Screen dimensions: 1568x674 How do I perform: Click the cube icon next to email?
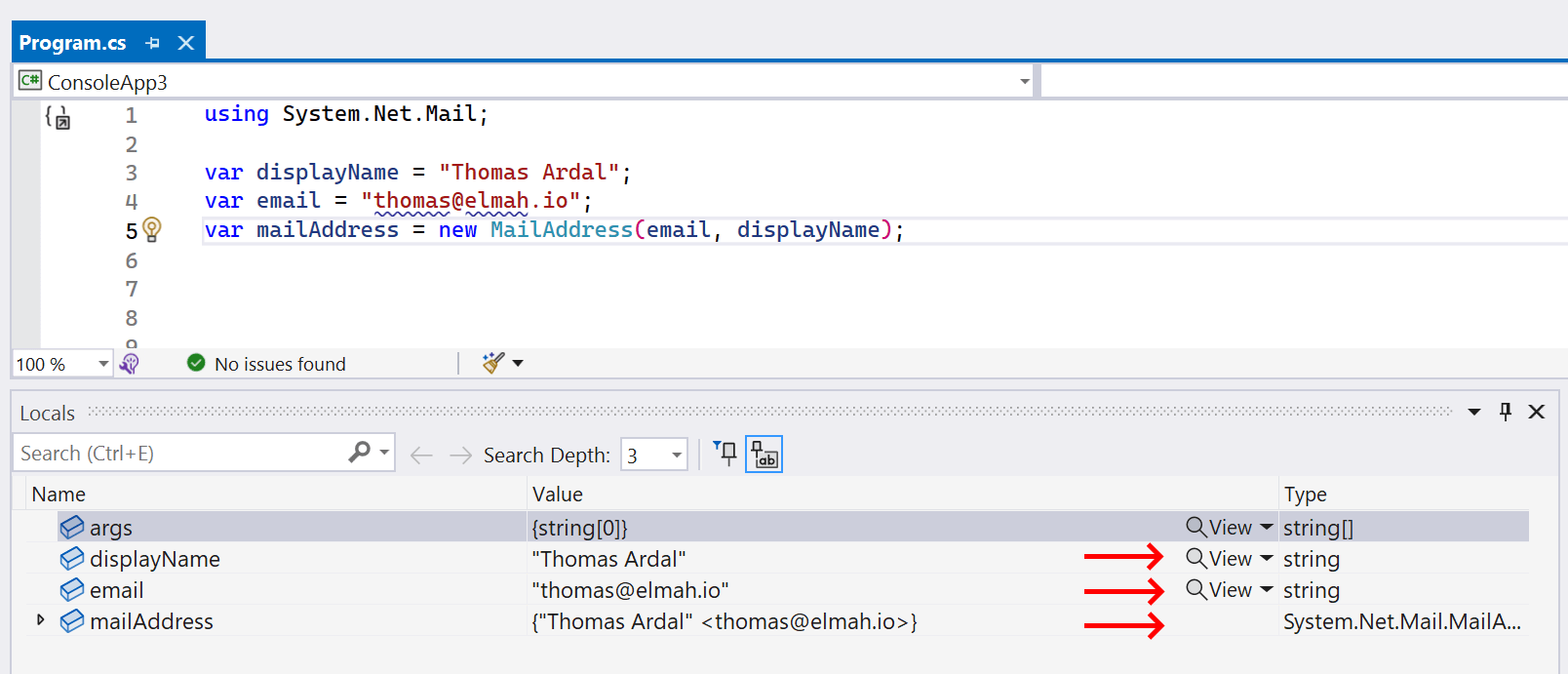click(x=72, y=590)
